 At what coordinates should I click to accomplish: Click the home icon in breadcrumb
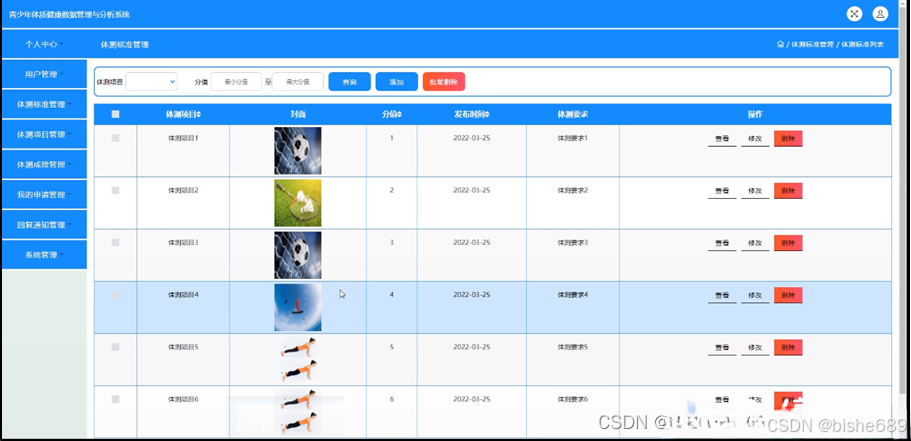click(780, 44)
